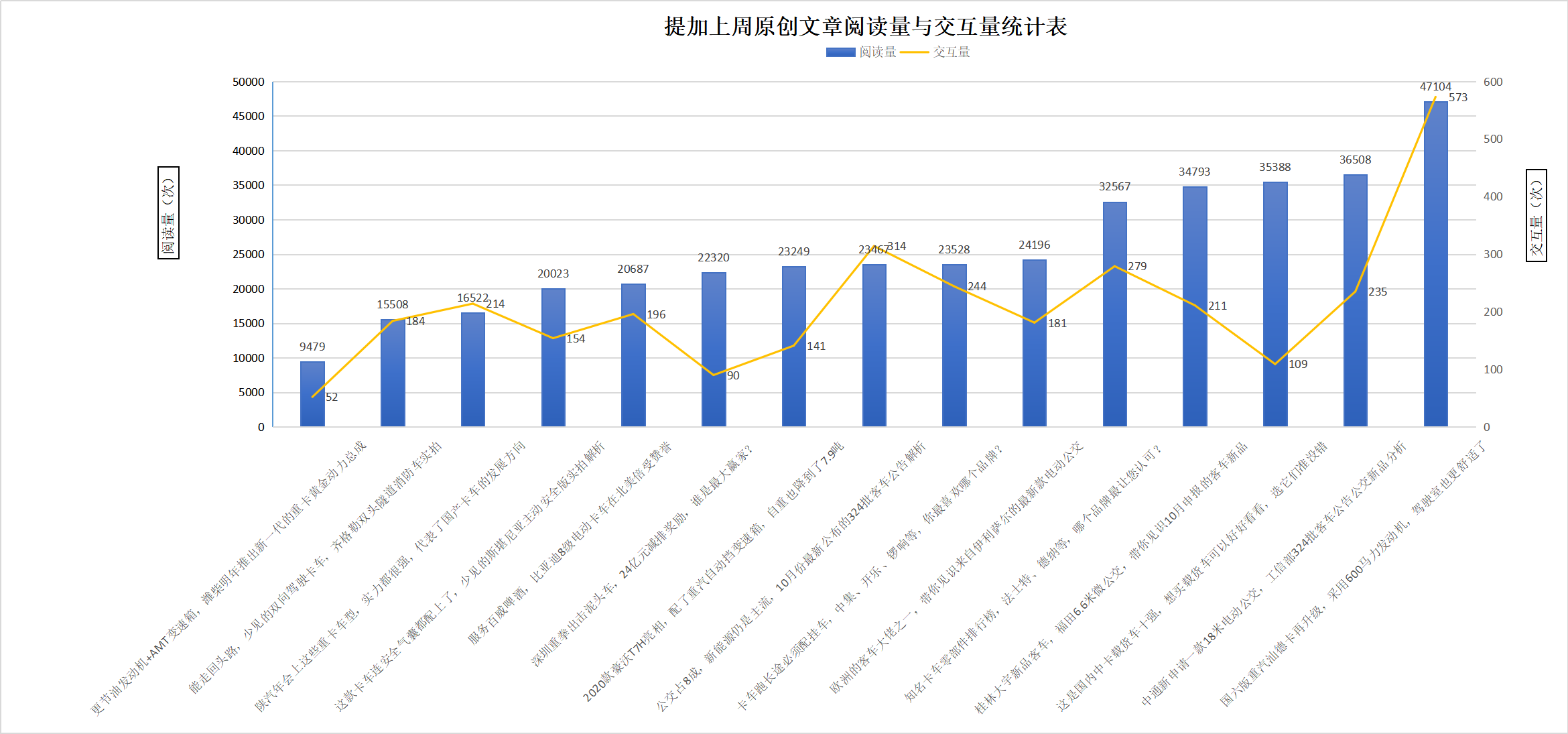Click the data label 36508
Image resolution: width=1568 pixels, height=734 pixels.
click(1355, 160)
